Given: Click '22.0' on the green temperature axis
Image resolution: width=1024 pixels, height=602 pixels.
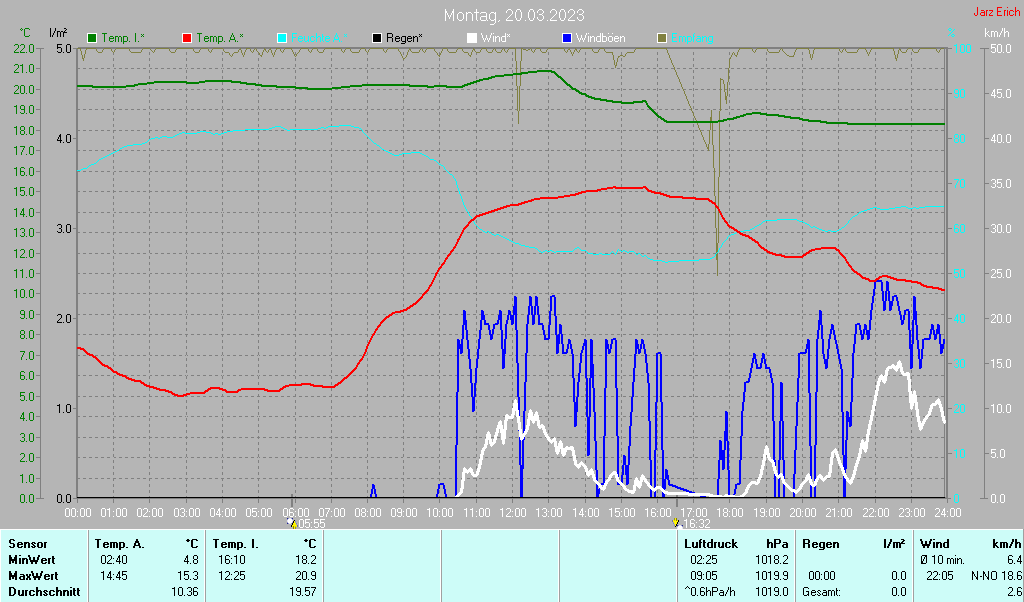Looking at the screenshot, I should click(x=24, y=48).
